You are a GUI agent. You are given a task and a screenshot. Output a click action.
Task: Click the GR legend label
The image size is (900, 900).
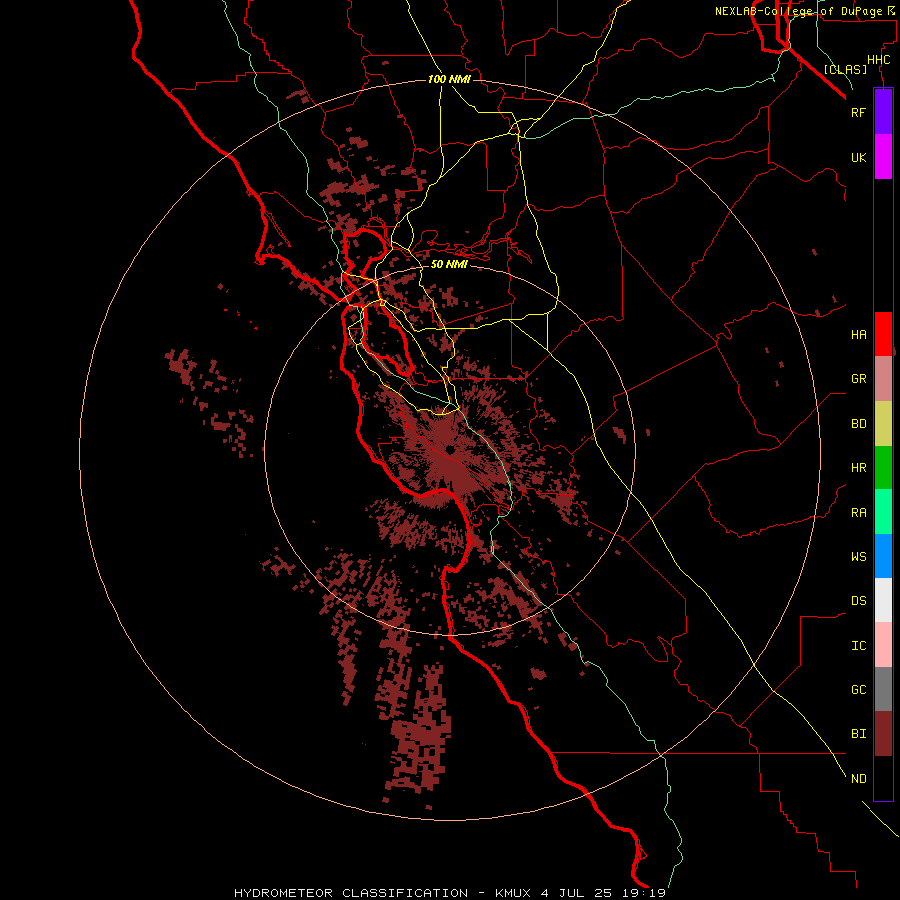pyautogui.click(x=859, y=379)
